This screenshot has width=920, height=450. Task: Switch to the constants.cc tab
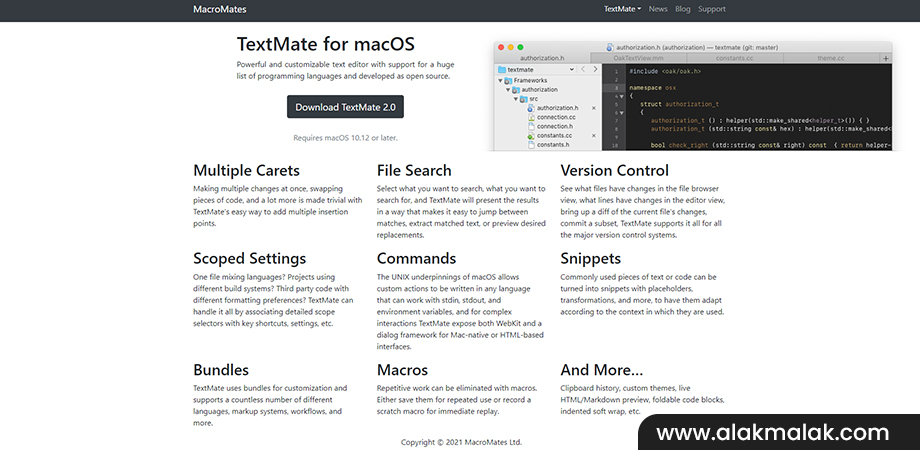[x=735, y=58]
